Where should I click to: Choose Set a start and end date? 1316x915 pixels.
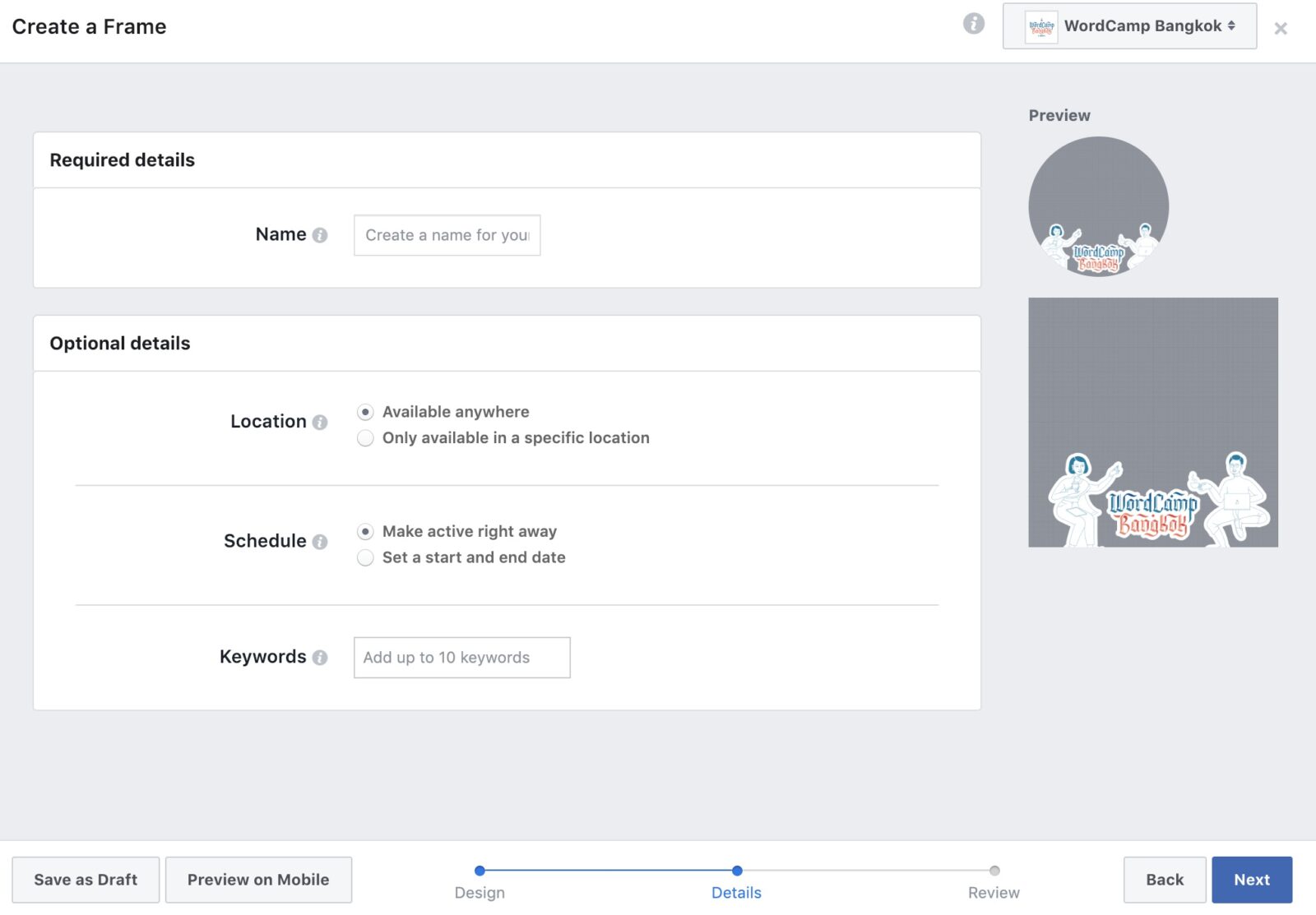pyautogui.click(x=366, y=558)
